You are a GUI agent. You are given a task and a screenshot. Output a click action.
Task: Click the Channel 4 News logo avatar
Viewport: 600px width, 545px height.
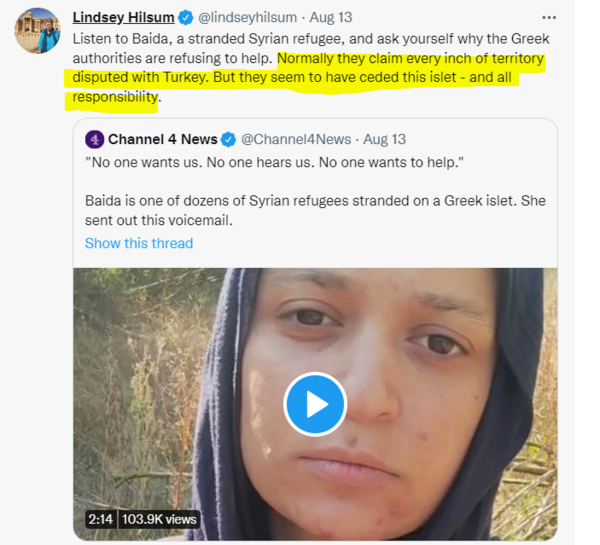[94, 139]
